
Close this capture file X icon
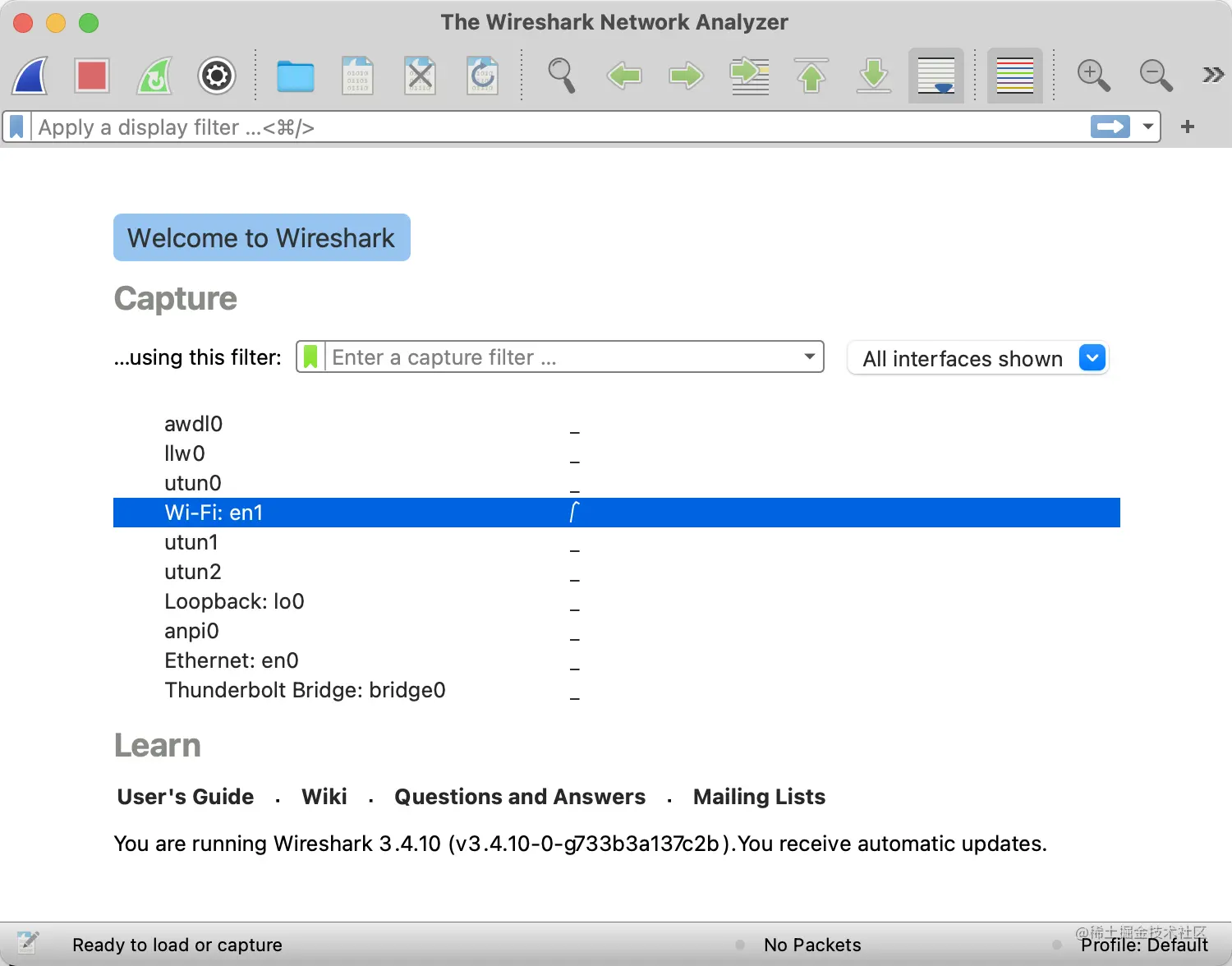tap(421, 76)
